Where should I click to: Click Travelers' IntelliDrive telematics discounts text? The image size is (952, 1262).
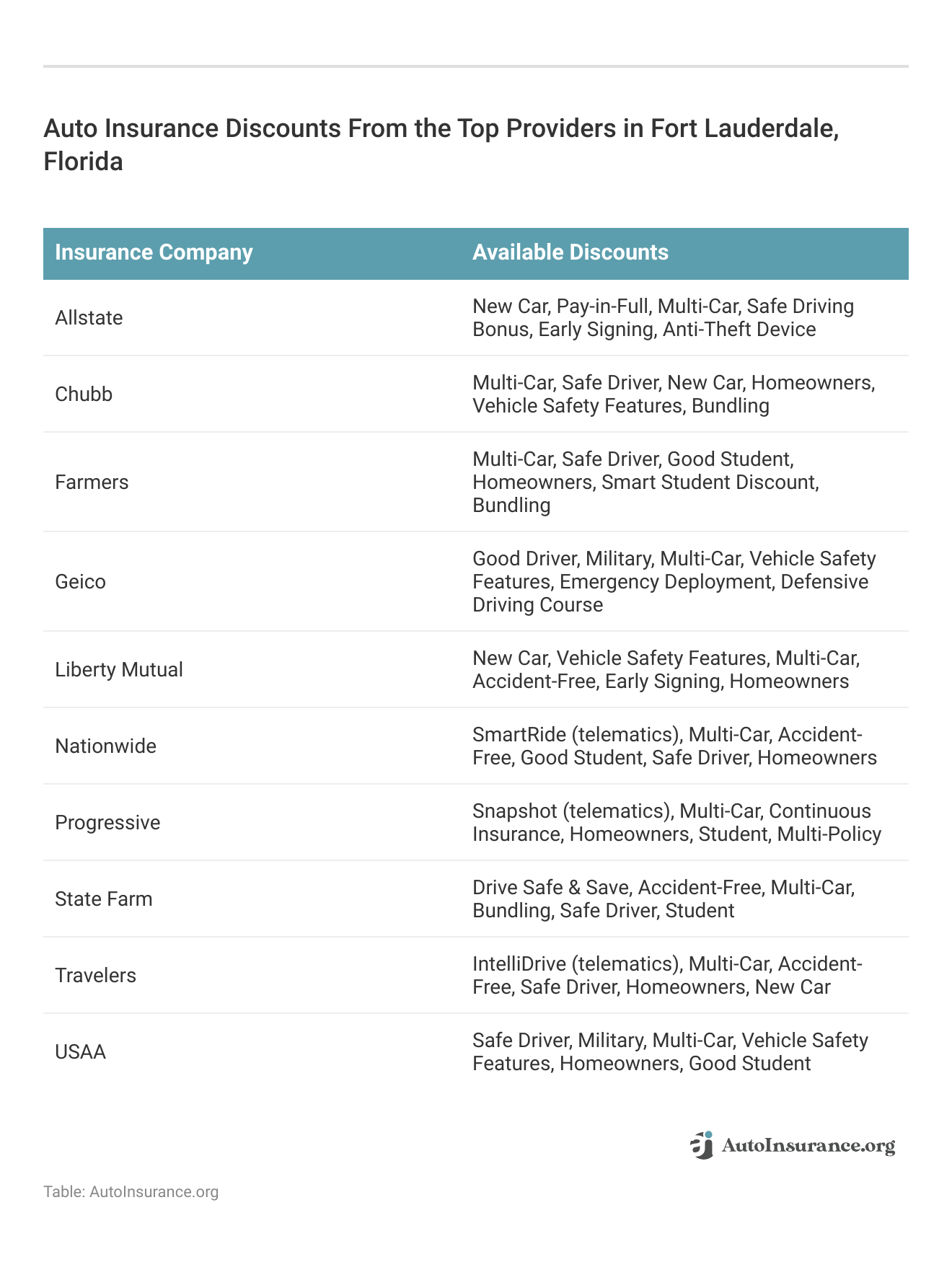pos(667,976)
